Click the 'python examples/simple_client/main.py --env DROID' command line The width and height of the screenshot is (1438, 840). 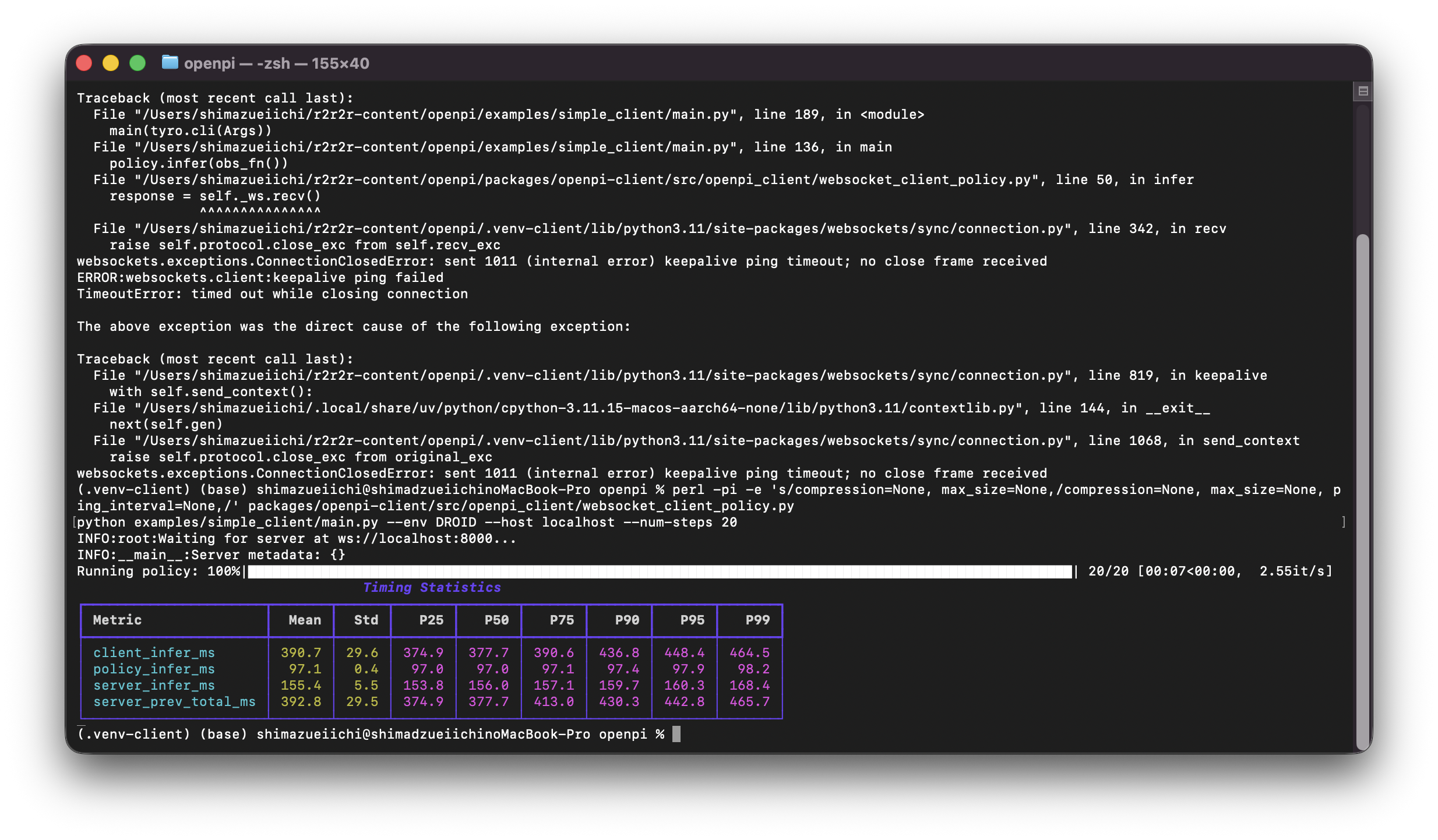[x=407, y=522]
